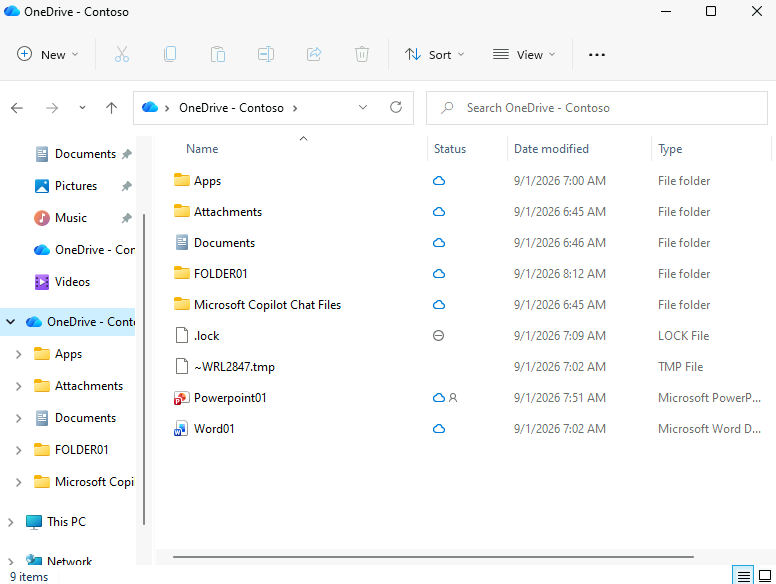The height and width of the screenshot is (584, 776).
Task: Click the horizontal scrollbar below file list
Action: pyautogui.click(x=433, y=557)
